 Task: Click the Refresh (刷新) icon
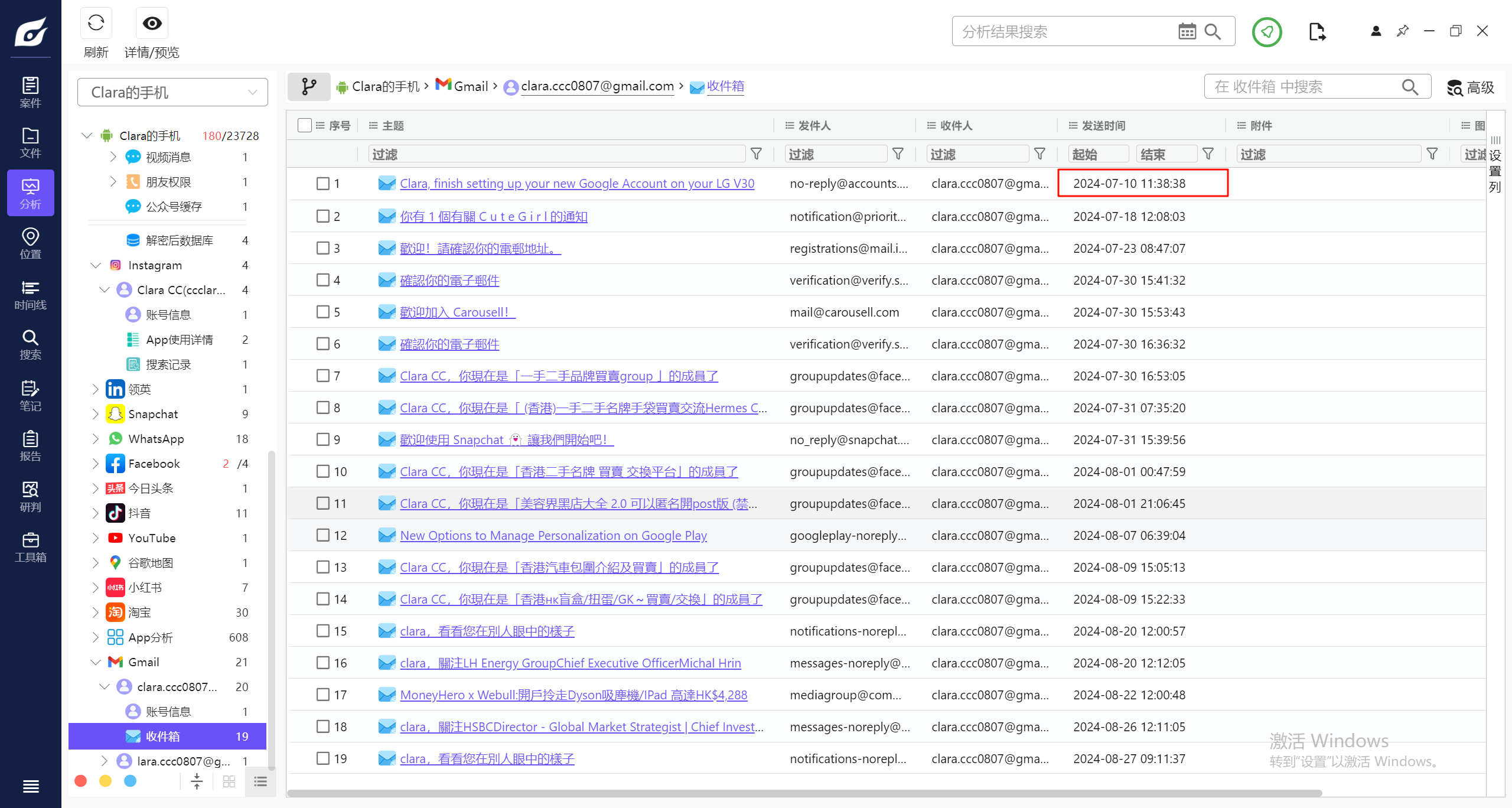[96, 24]
